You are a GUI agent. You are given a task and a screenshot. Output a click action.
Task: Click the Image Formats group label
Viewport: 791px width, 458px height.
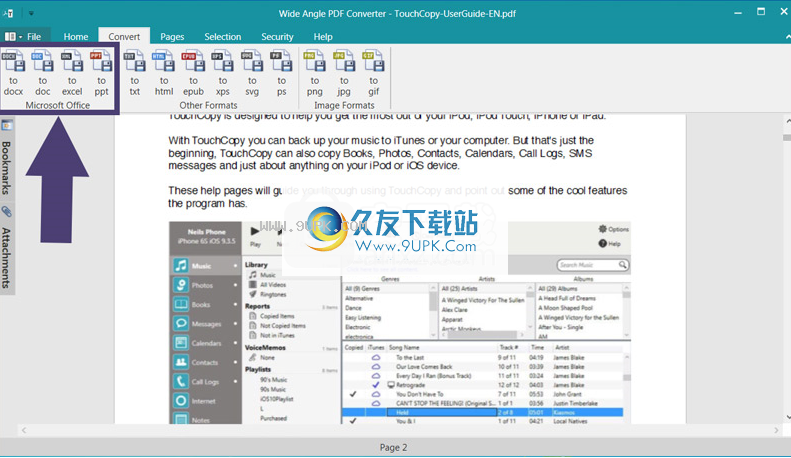tap(344, 105)
